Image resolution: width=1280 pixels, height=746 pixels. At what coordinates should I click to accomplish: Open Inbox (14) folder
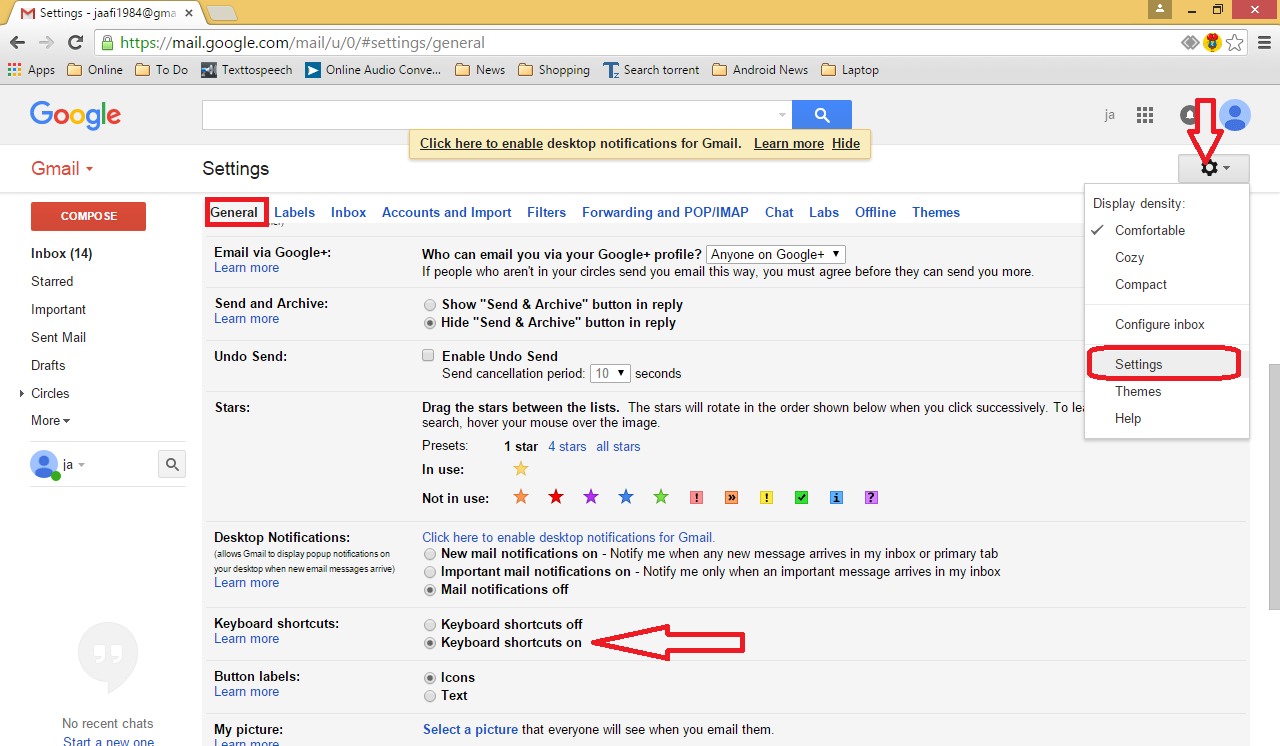(61, 253)
